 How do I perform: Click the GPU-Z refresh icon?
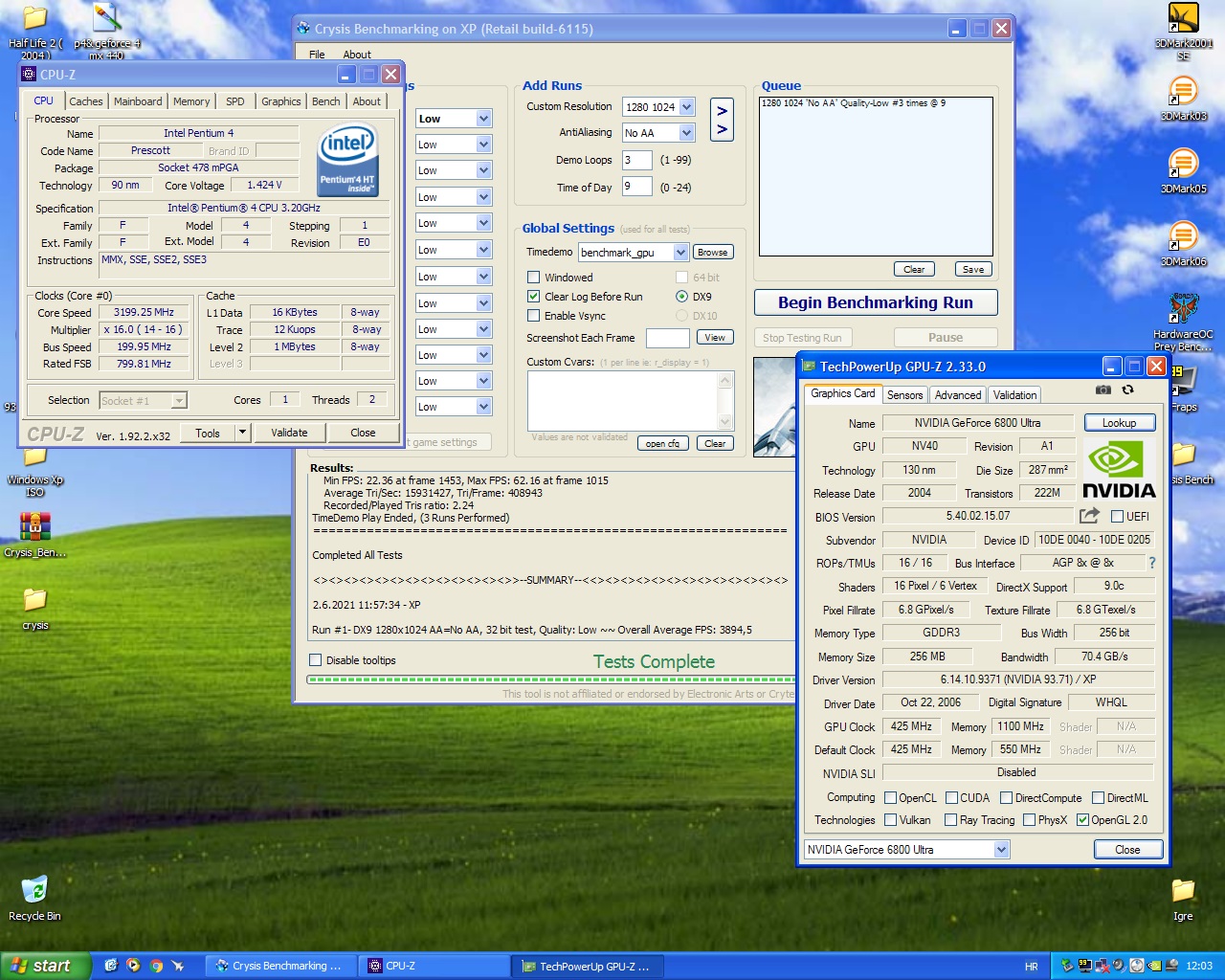(1128, 390)
